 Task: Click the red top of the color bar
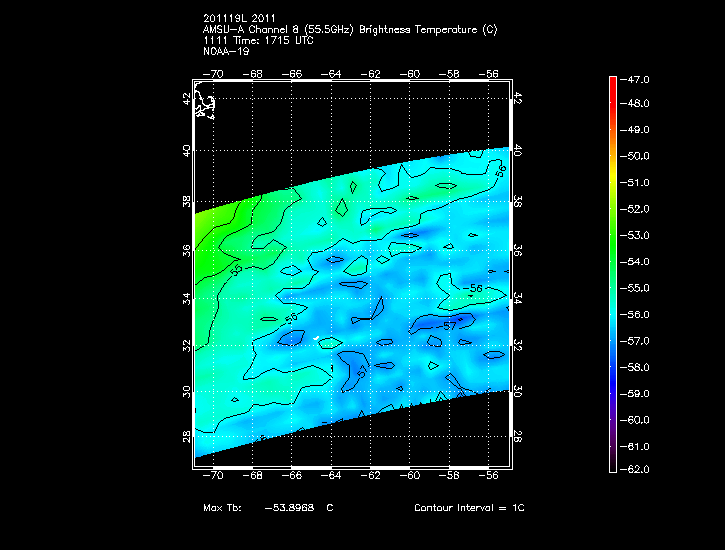click(x=613, y=85)
